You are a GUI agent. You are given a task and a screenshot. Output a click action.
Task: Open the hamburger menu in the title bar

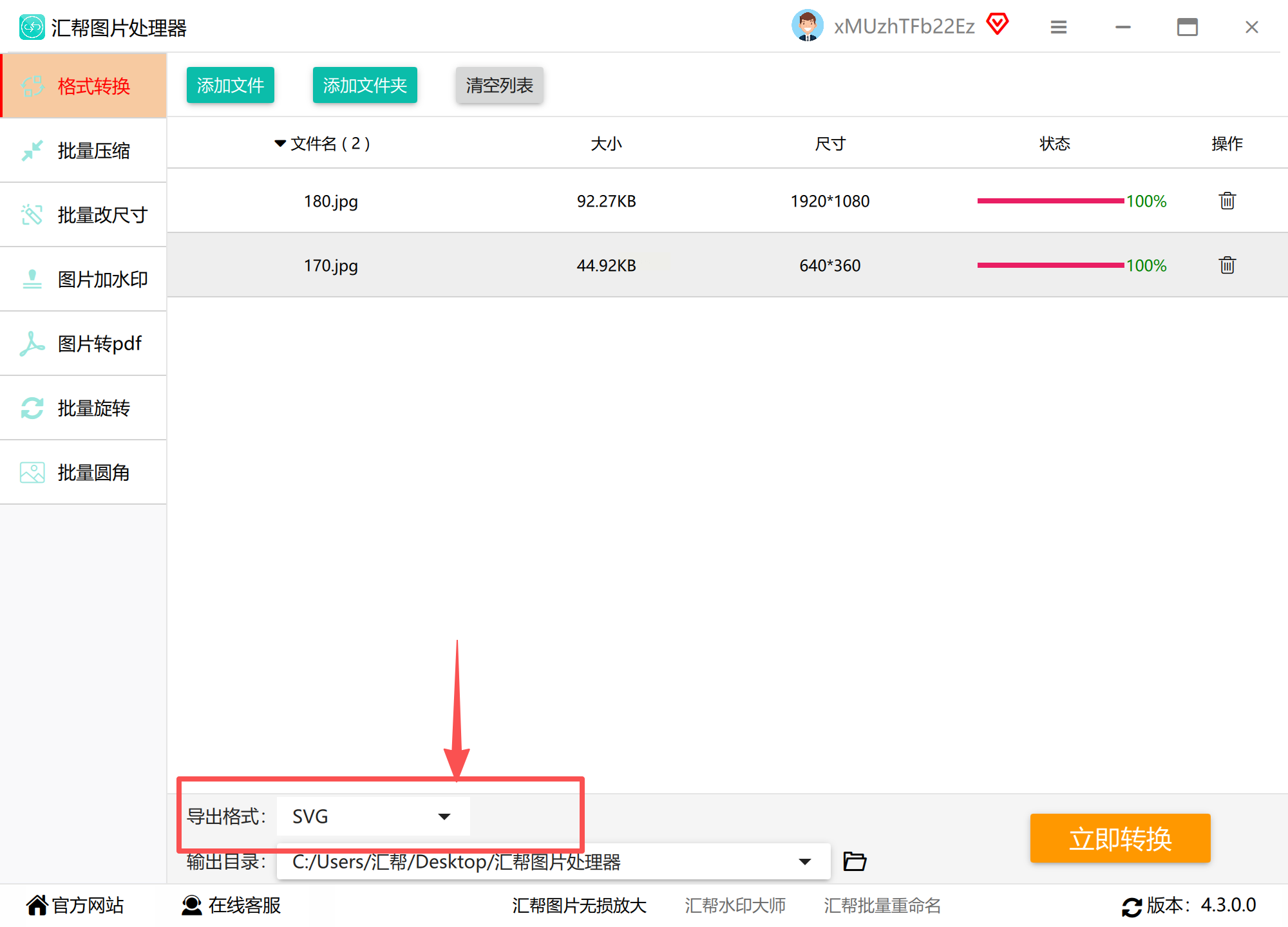point(1058,27)
